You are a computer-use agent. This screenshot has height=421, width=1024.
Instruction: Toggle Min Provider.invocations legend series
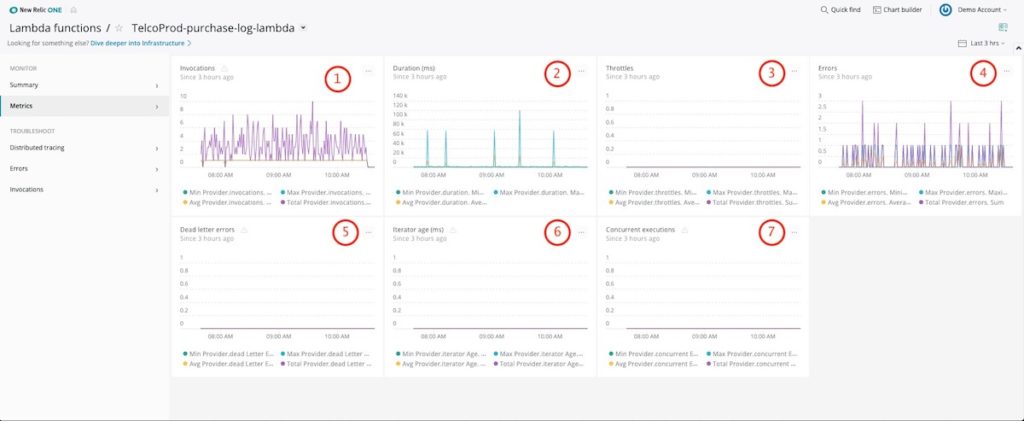[225, 193]
